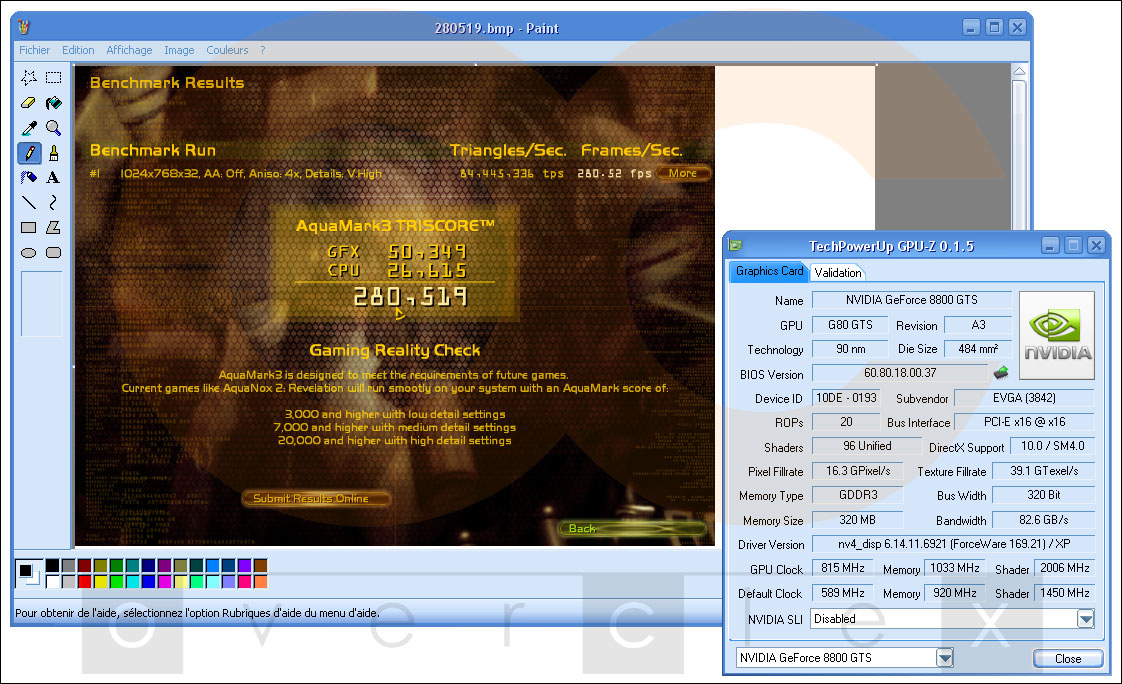Click the current foreground/background color indicator

click(x=29, y=572)
